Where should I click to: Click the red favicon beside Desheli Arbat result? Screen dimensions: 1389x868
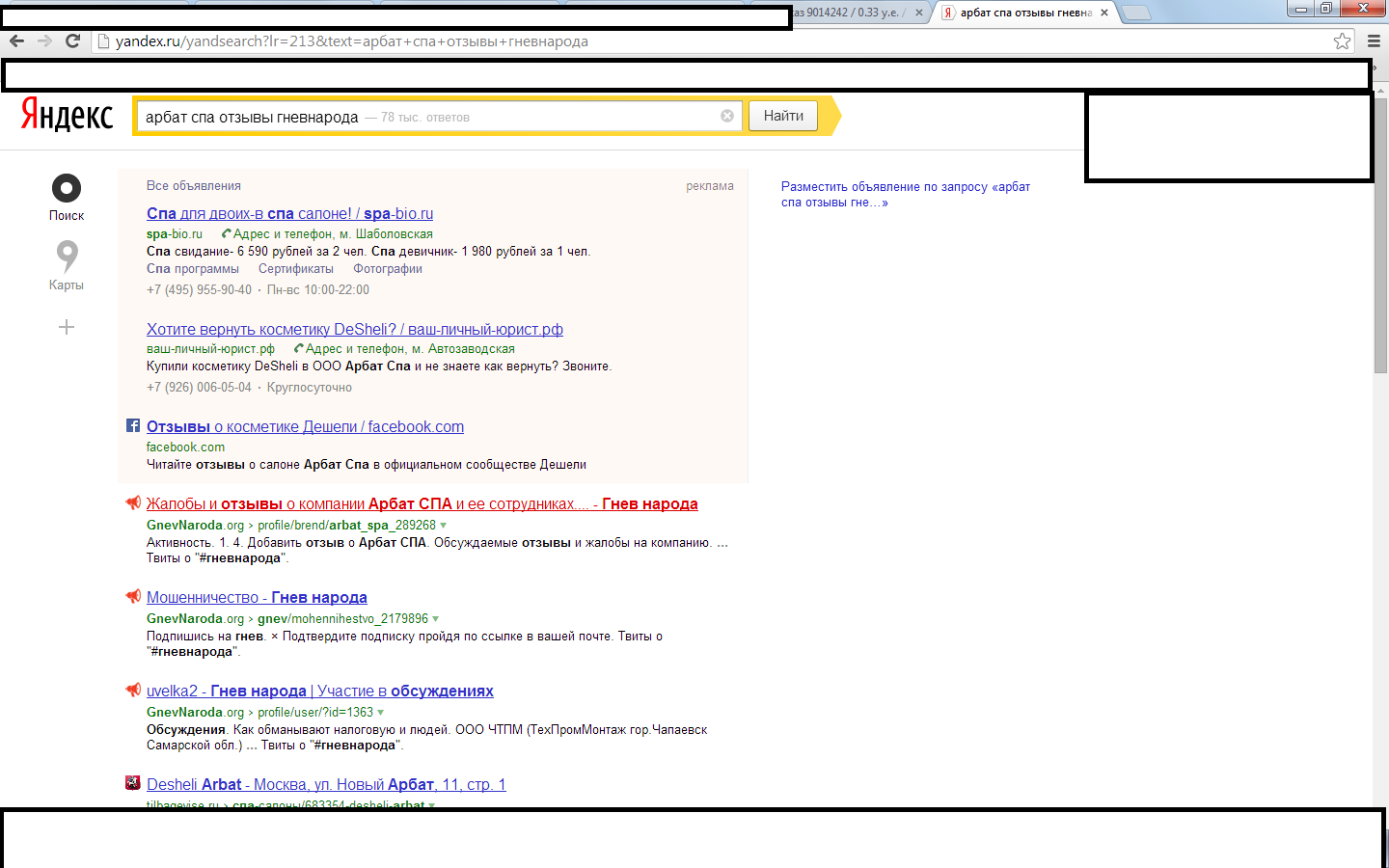(133, 783)
